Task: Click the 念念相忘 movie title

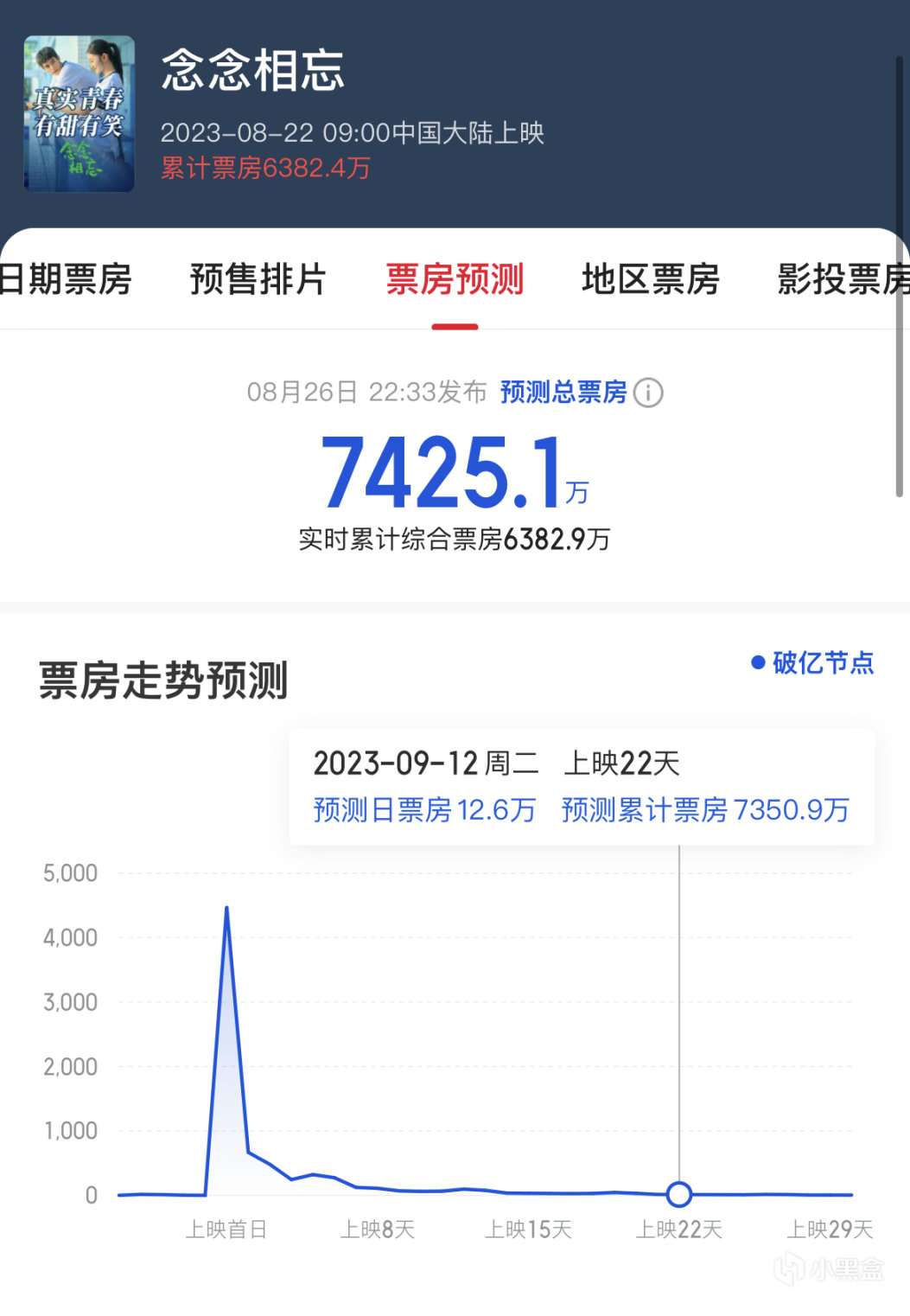Action: tap(253, 70)
